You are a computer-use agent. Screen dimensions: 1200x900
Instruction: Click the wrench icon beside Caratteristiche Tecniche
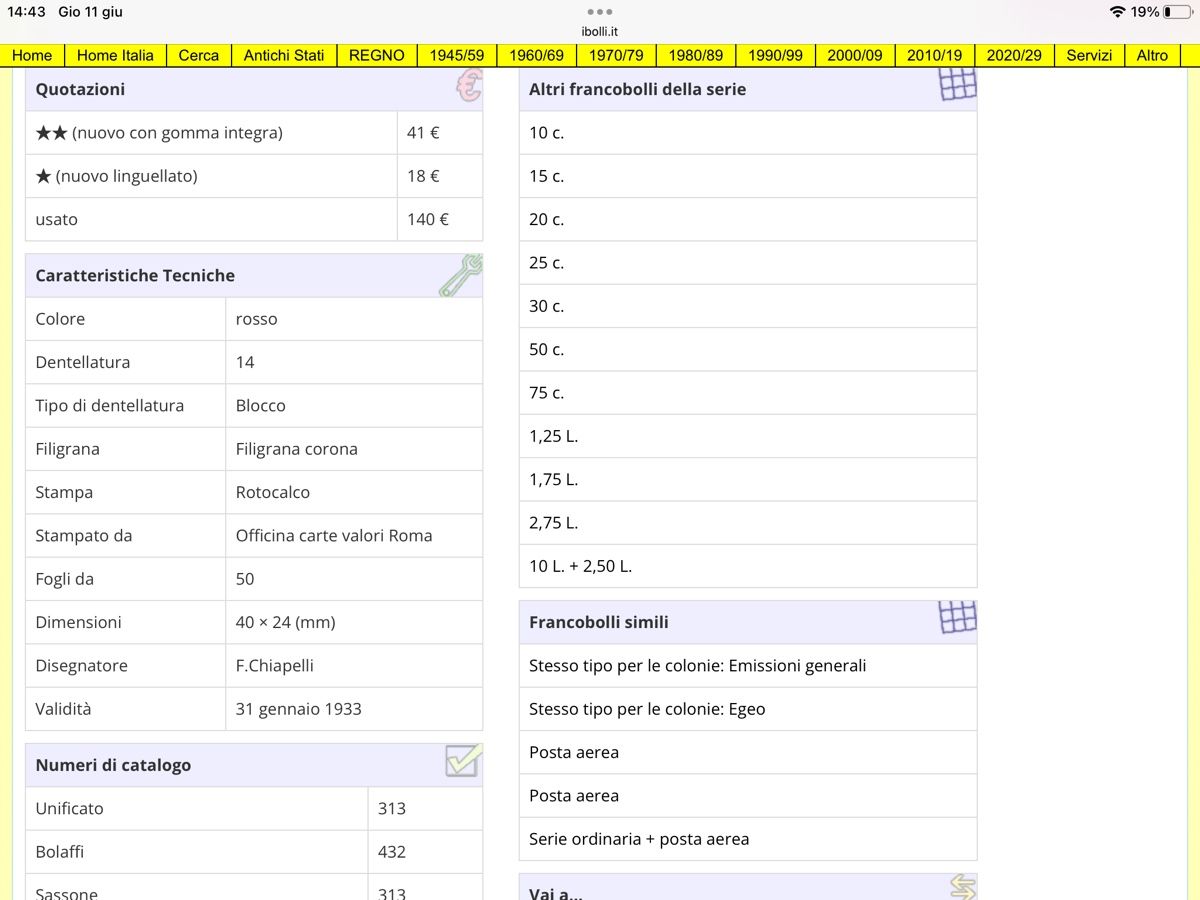point(460,275)
